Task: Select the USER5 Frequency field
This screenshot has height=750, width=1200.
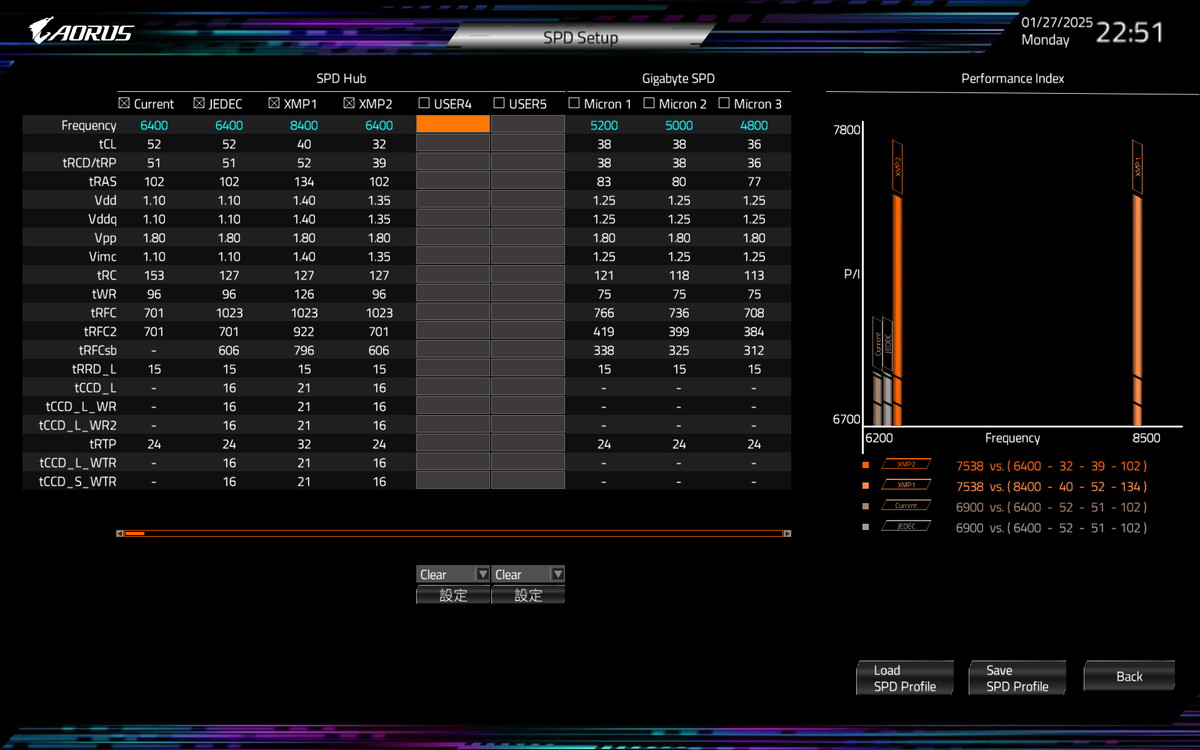Action: tap(528, 125)
